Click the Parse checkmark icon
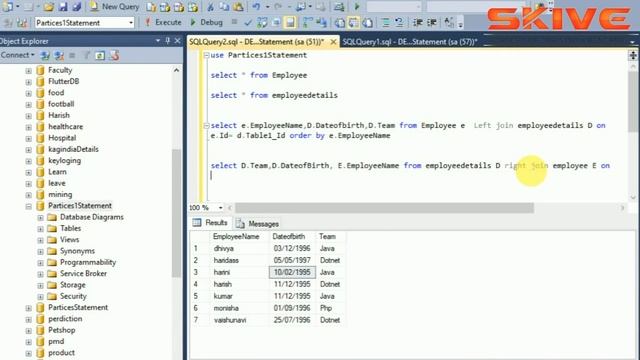The width and height of the screenshot is (640, 360). point(248,23)
